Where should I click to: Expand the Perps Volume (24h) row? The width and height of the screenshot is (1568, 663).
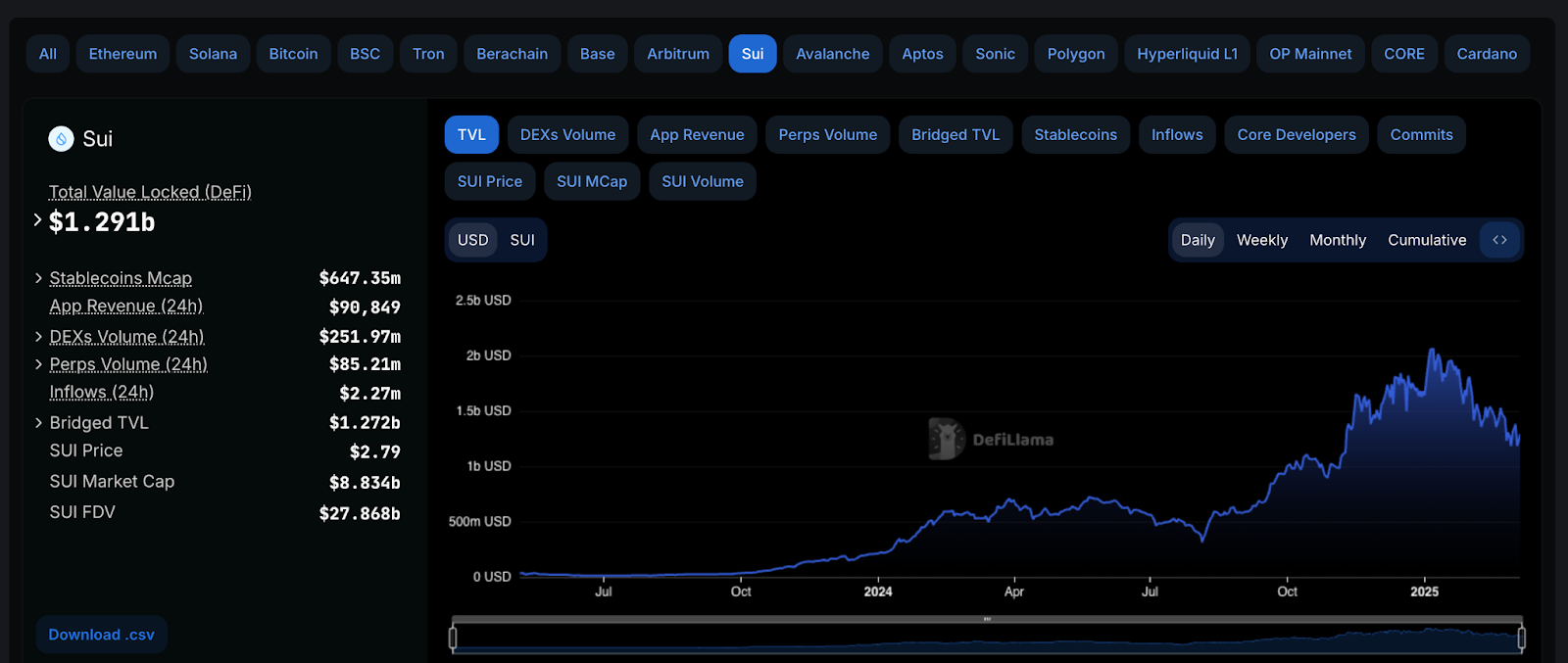click(x=38, y=364)
